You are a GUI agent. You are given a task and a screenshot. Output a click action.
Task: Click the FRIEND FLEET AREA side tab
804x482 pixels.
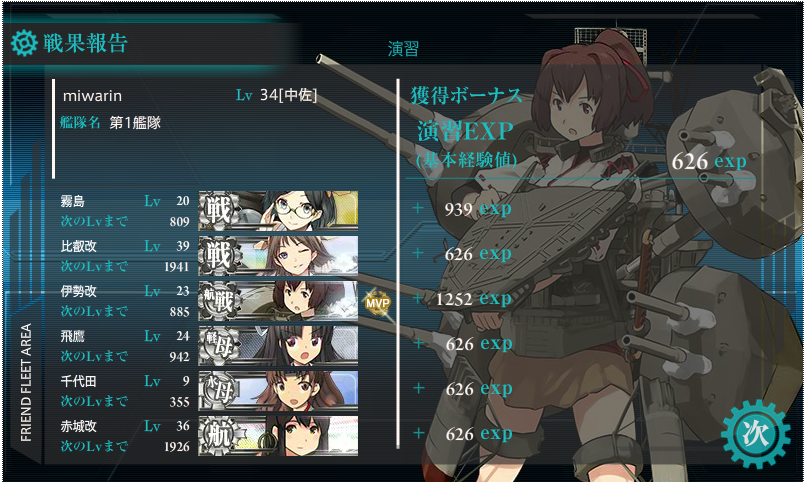click(26, 382)
